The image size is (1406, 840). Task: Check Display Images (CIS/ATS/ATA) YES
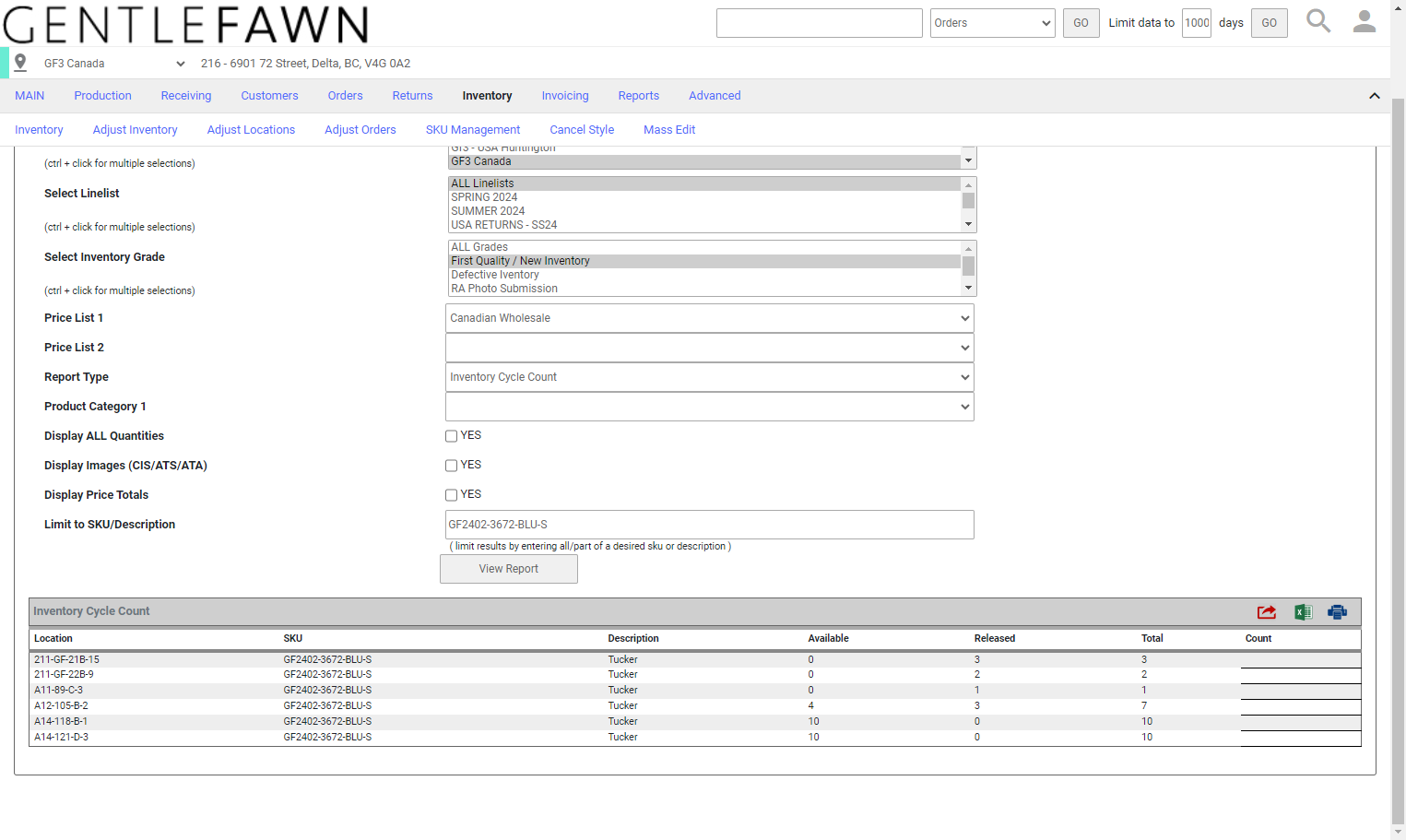(452, 466)
